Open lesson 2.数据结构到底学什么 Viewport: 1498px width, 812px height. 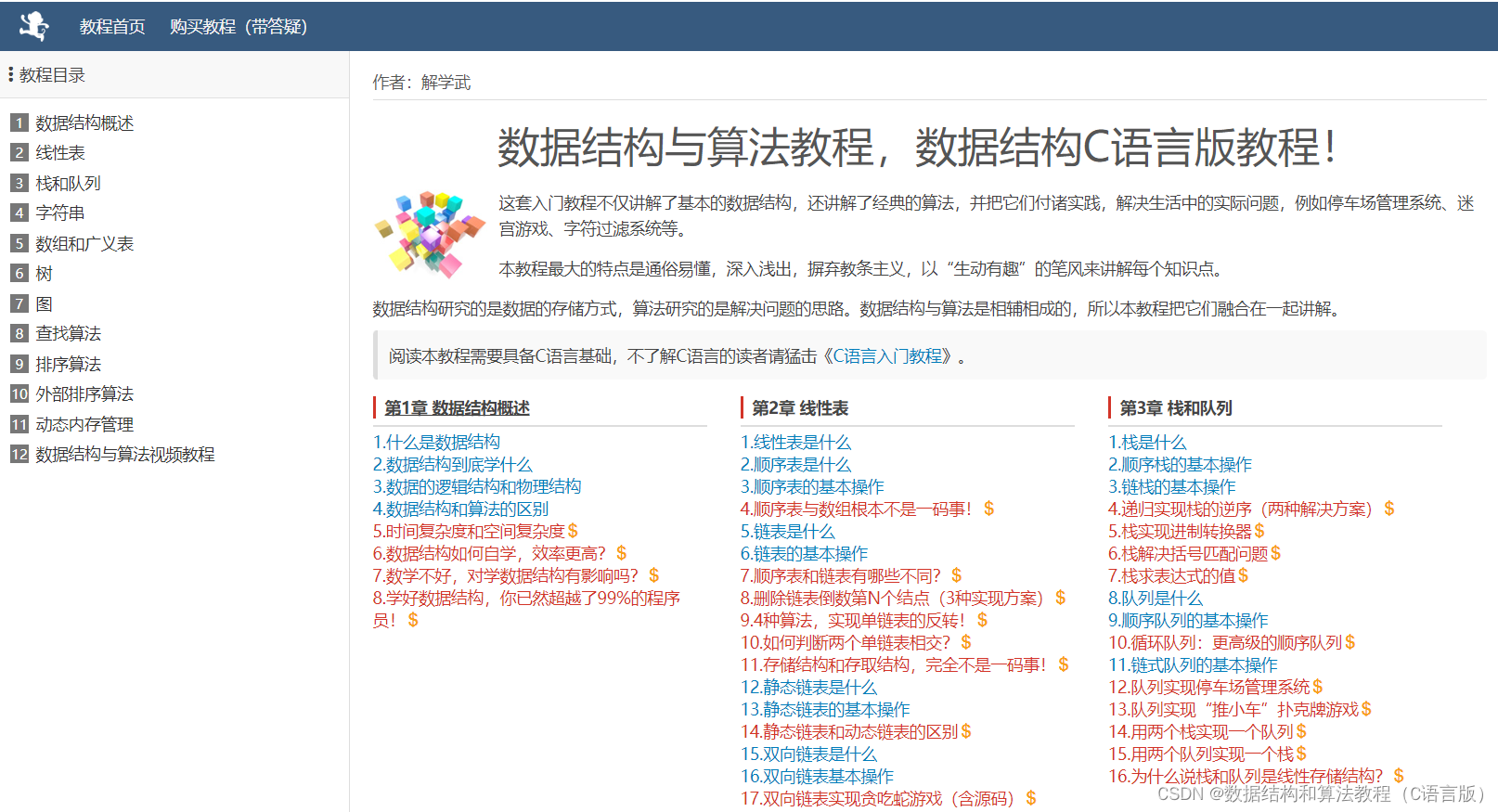coord(453,465)
